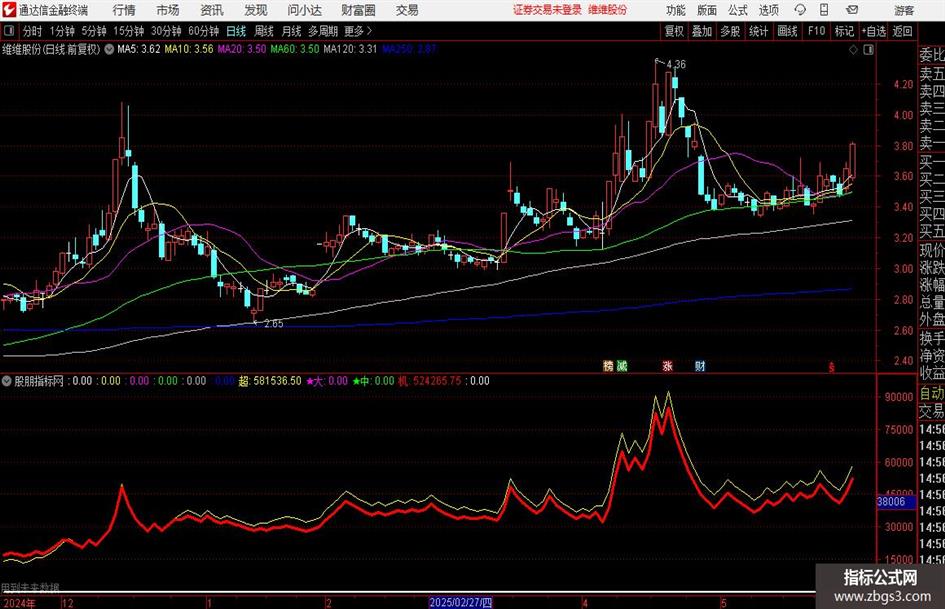Select the 日线 daily period tab

tap(236, 31)
